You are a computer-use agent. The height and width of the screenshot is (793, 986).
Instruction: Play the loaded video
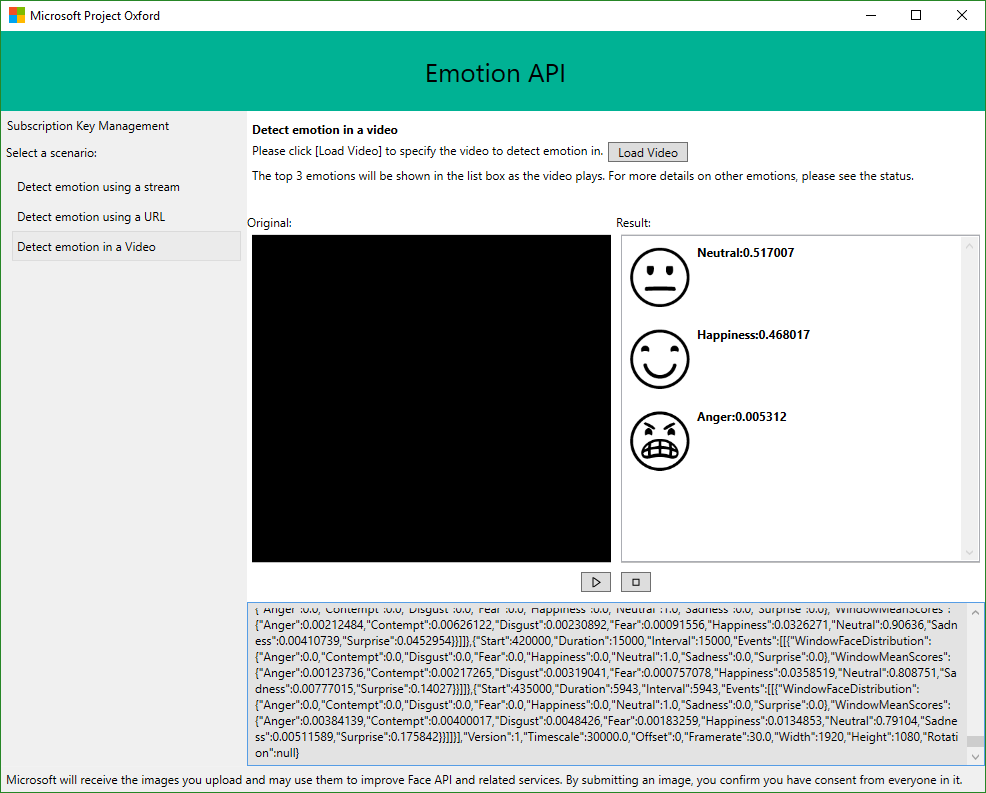595,582
